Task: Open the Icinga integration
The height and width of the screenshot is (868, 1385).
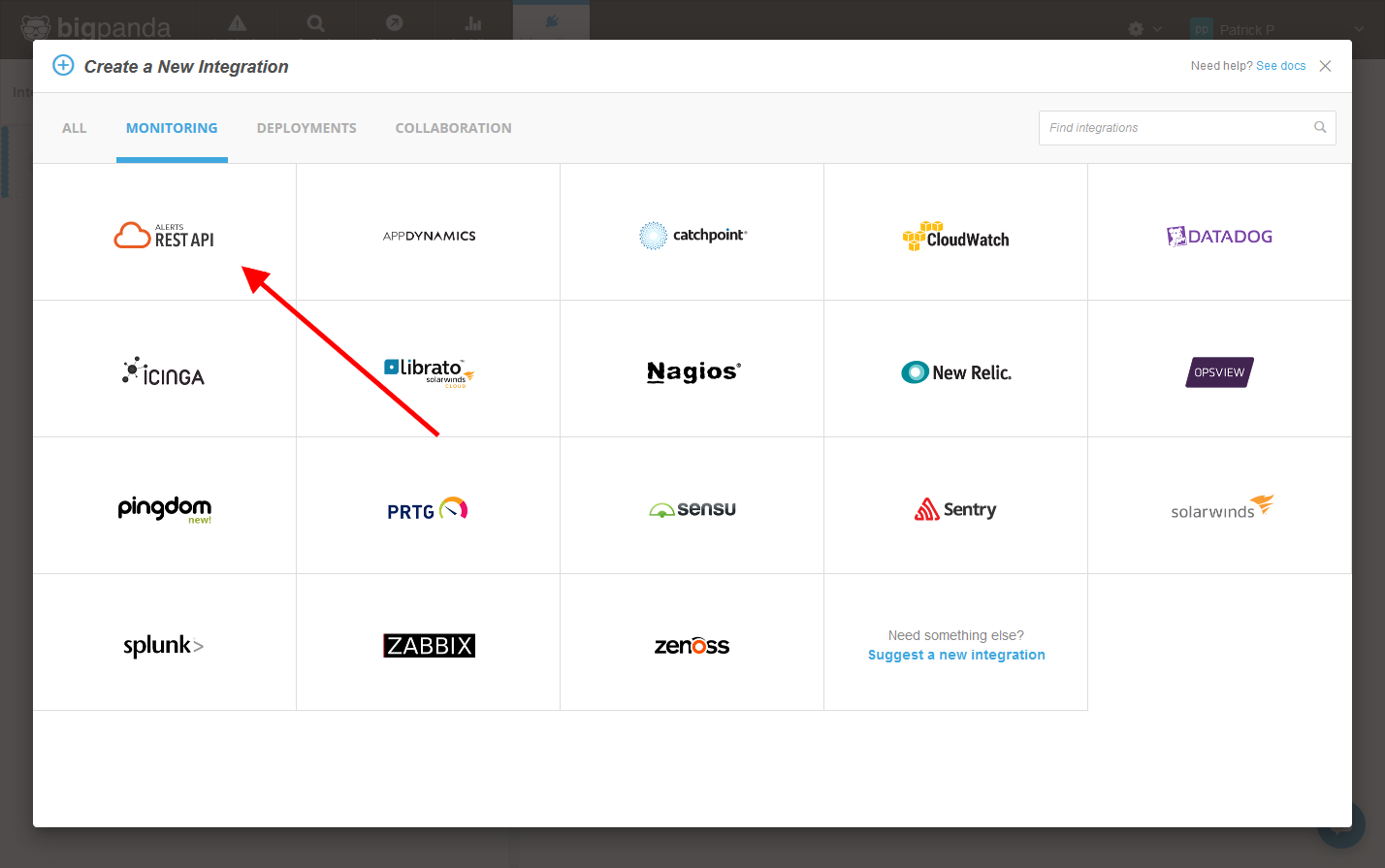Action: pos(164,372)
